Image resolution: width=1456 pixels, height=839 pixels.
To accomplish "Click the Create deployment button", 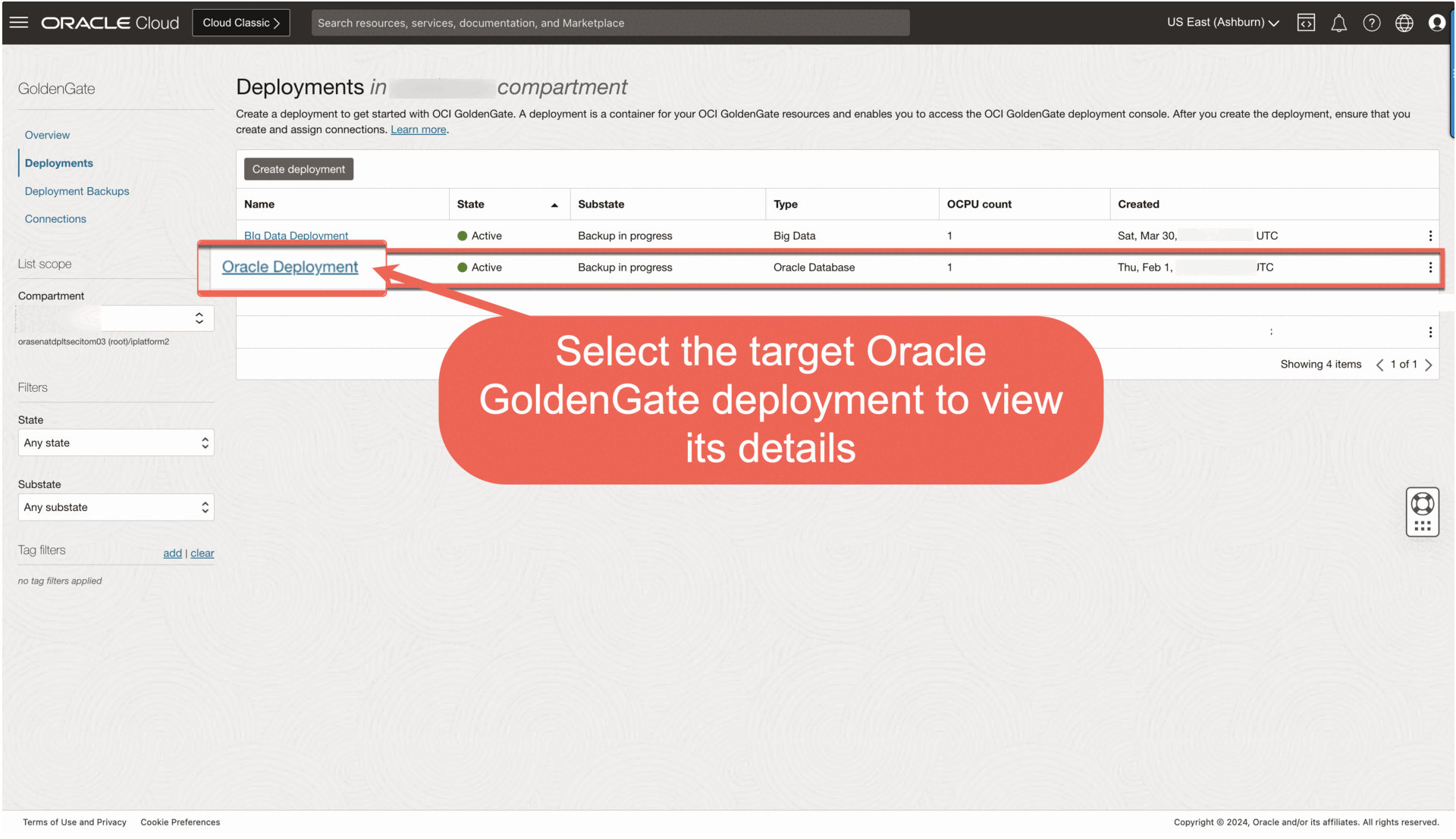I will 298,168.
